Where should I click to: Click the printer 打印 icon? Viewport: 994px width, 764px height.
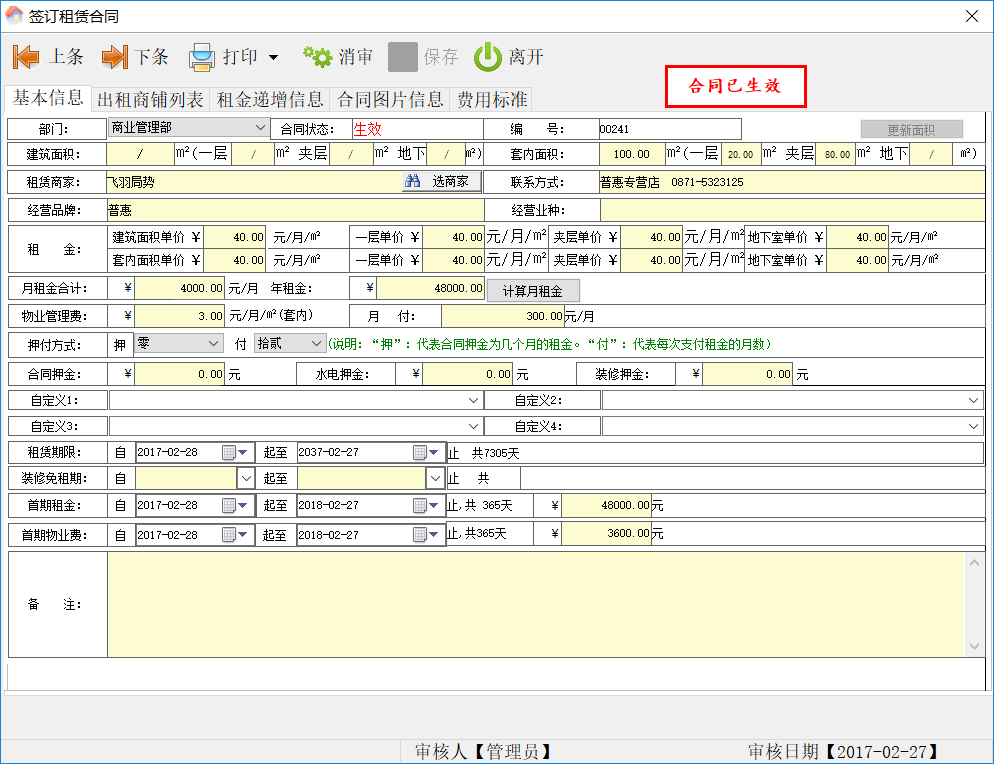[202, 57]
